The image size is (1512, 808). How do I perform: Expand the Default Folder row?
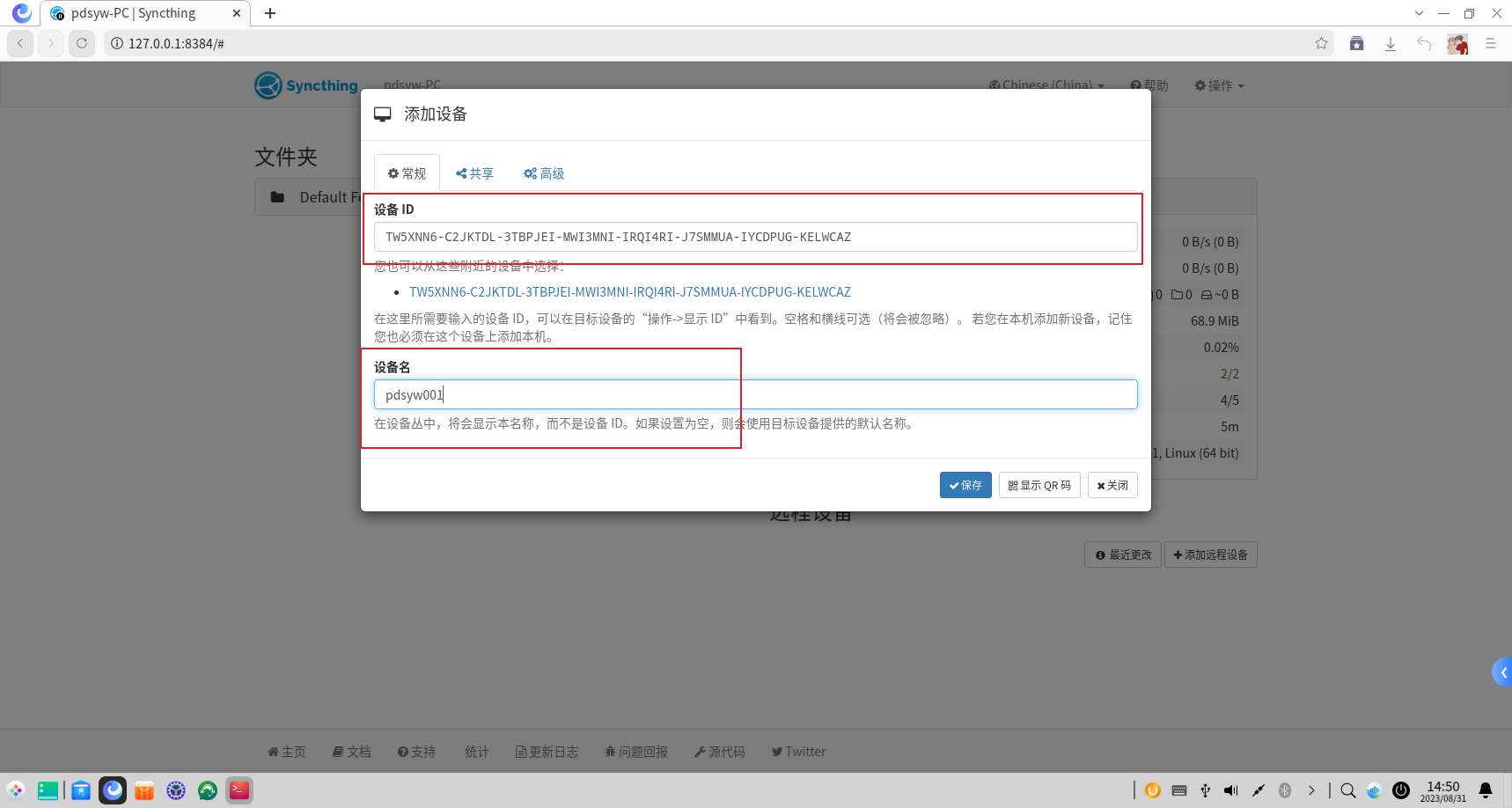[x=308, y=197]
